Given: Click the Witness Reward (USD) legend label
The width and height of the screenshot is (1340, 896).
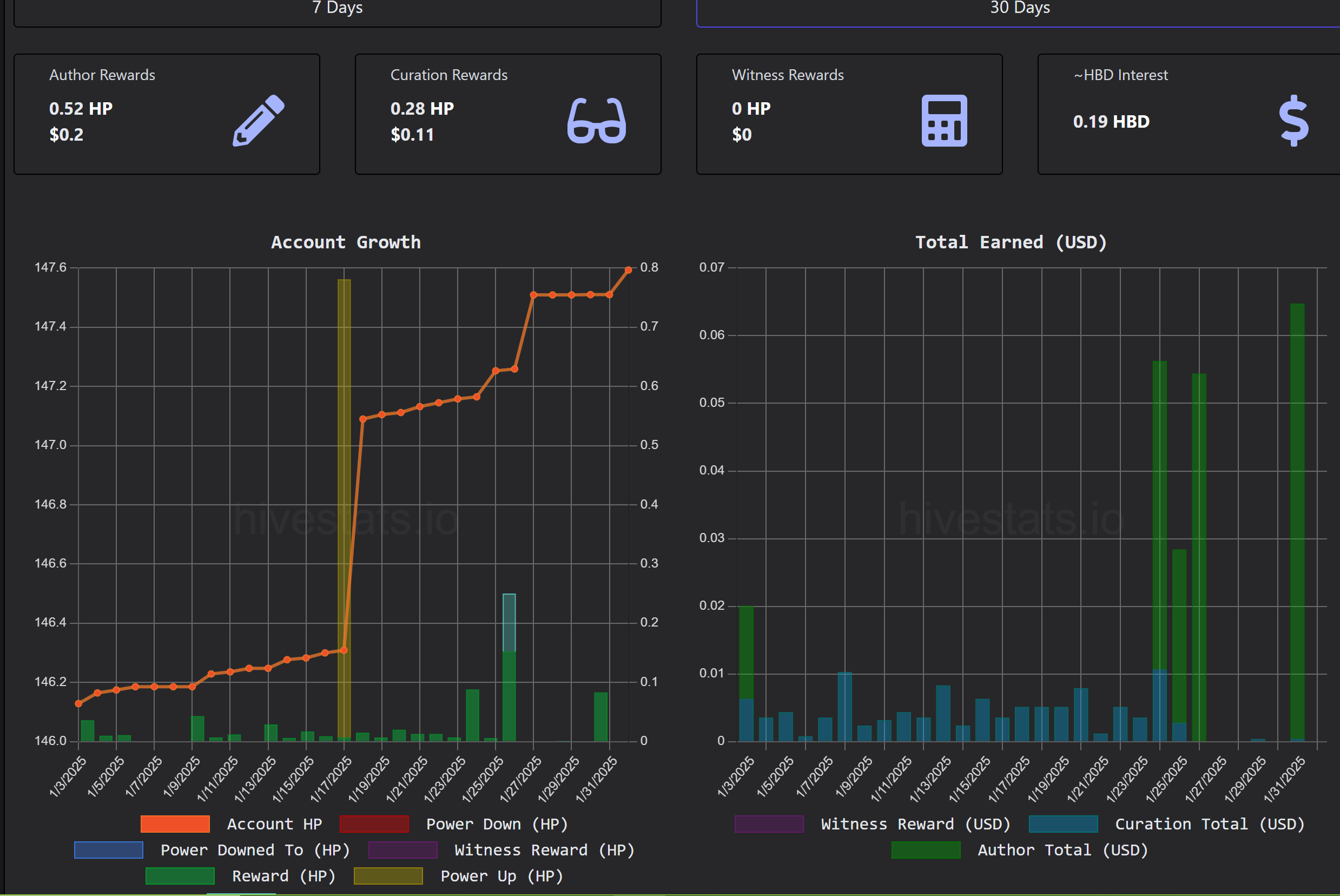Looking at the screenshot, I should [x=916, y=824].
